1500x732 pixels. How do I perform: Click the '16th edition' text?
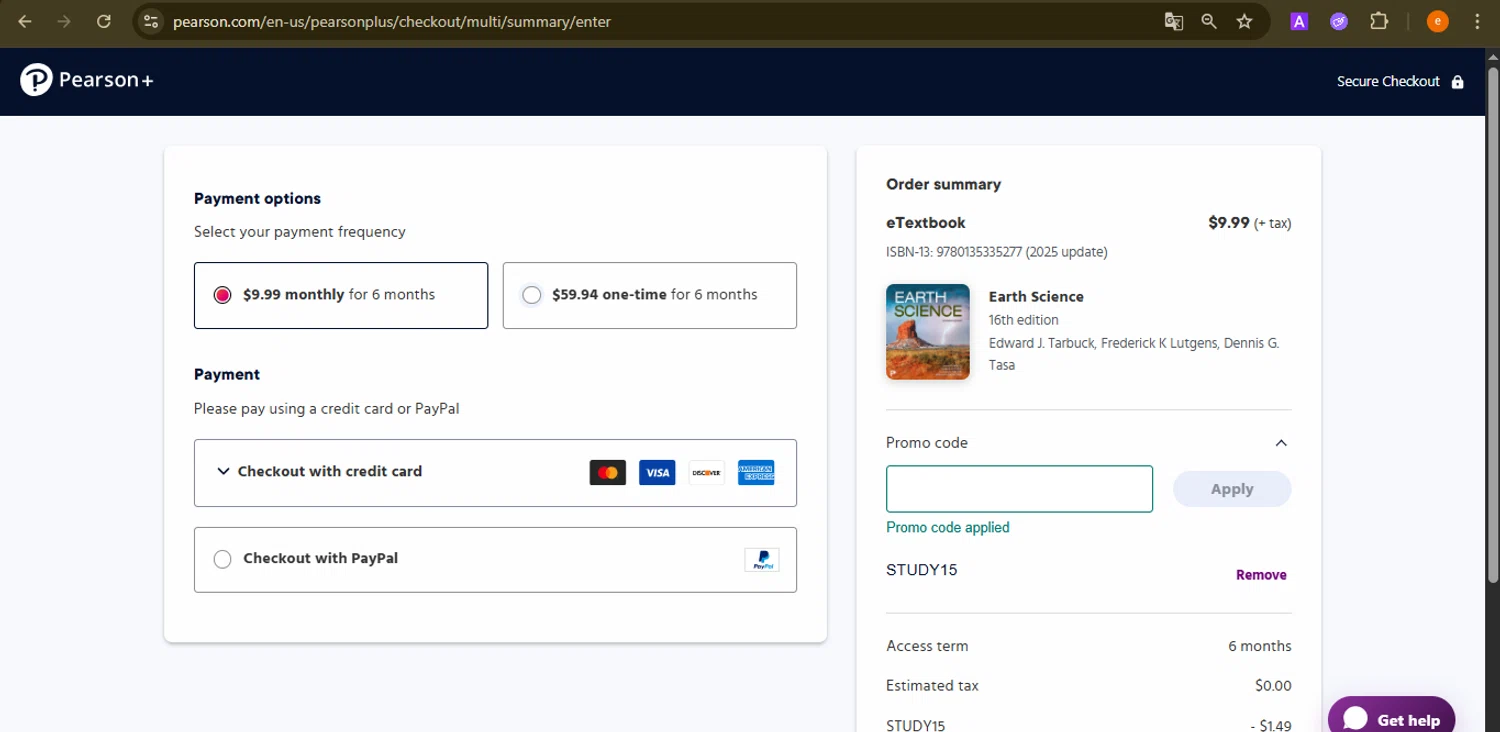tap(1023, 320)
